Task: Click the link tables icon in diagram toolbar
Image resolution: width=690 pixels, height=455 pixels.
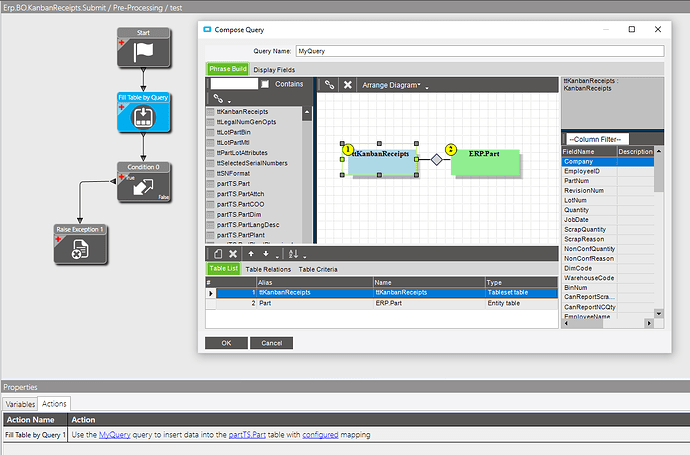Action: point(329,85)
